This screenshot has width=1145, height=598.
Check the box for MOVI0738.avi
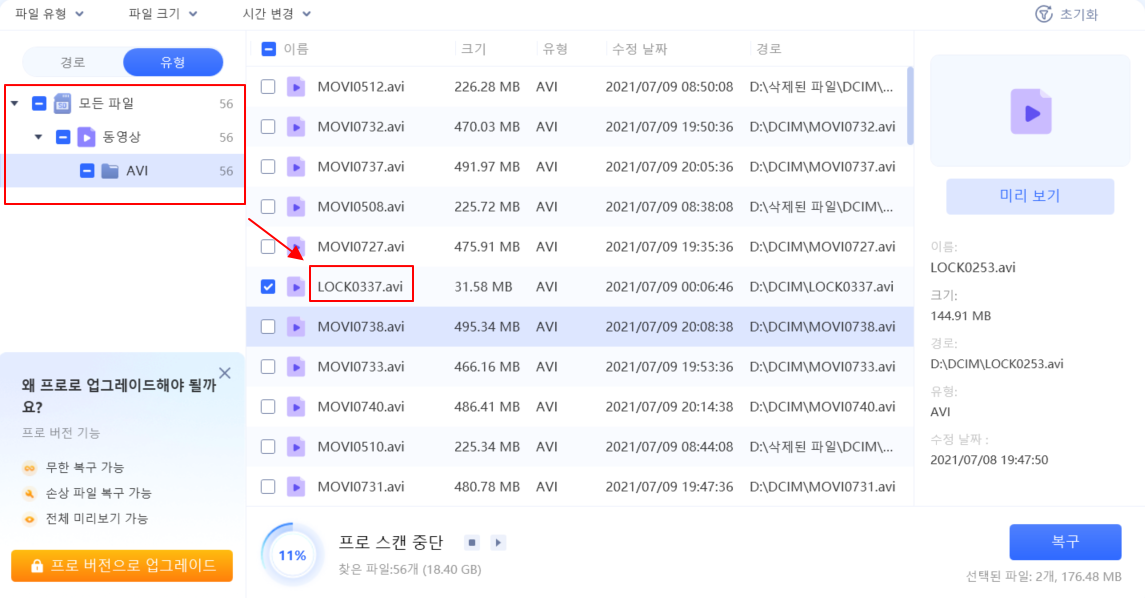tap(268, 327)
